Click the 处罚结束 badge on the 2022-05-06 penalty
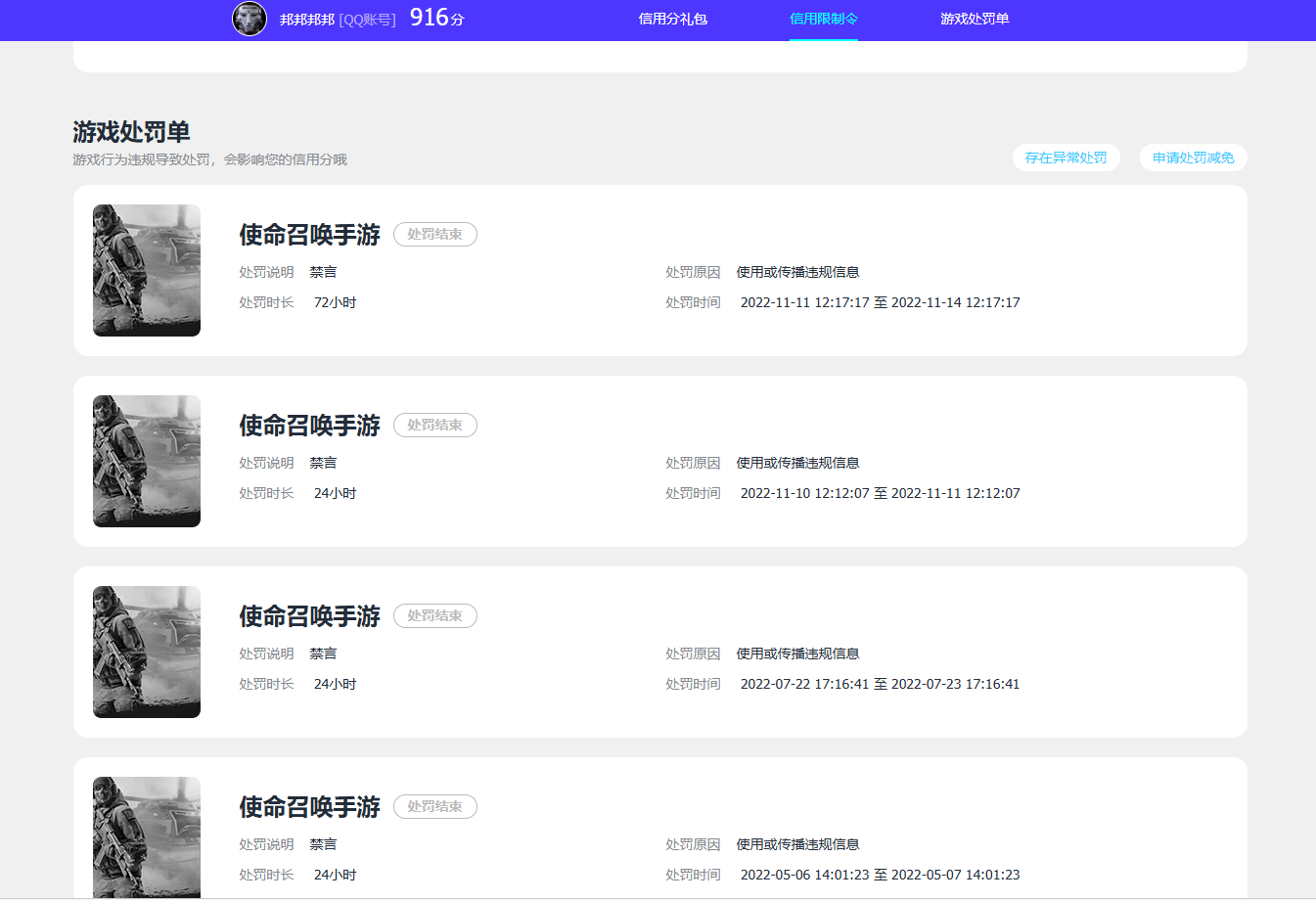1316x902 pixels. coord(435,807)
